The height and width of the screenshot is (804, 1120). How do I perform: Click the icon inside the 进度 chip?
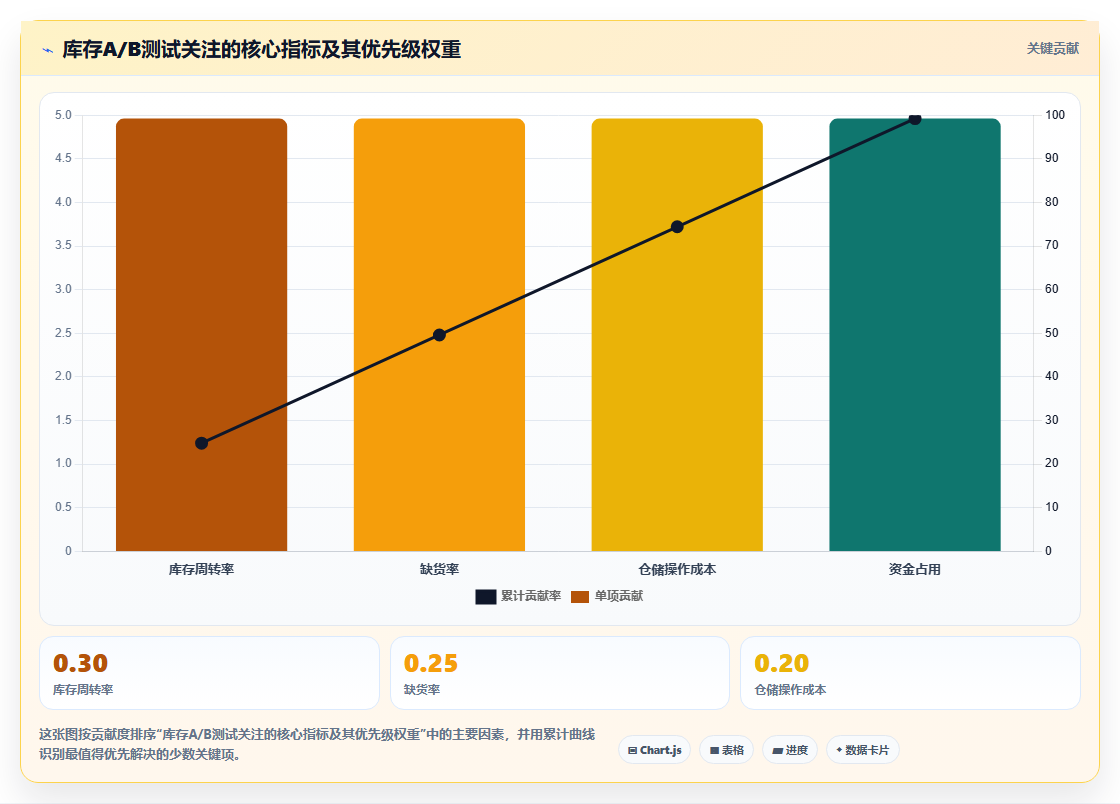778,750
